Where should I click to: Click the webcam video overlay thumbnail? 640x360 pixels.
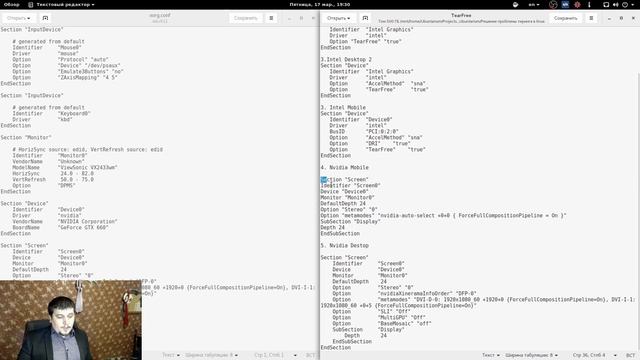(x=71, y=320)
